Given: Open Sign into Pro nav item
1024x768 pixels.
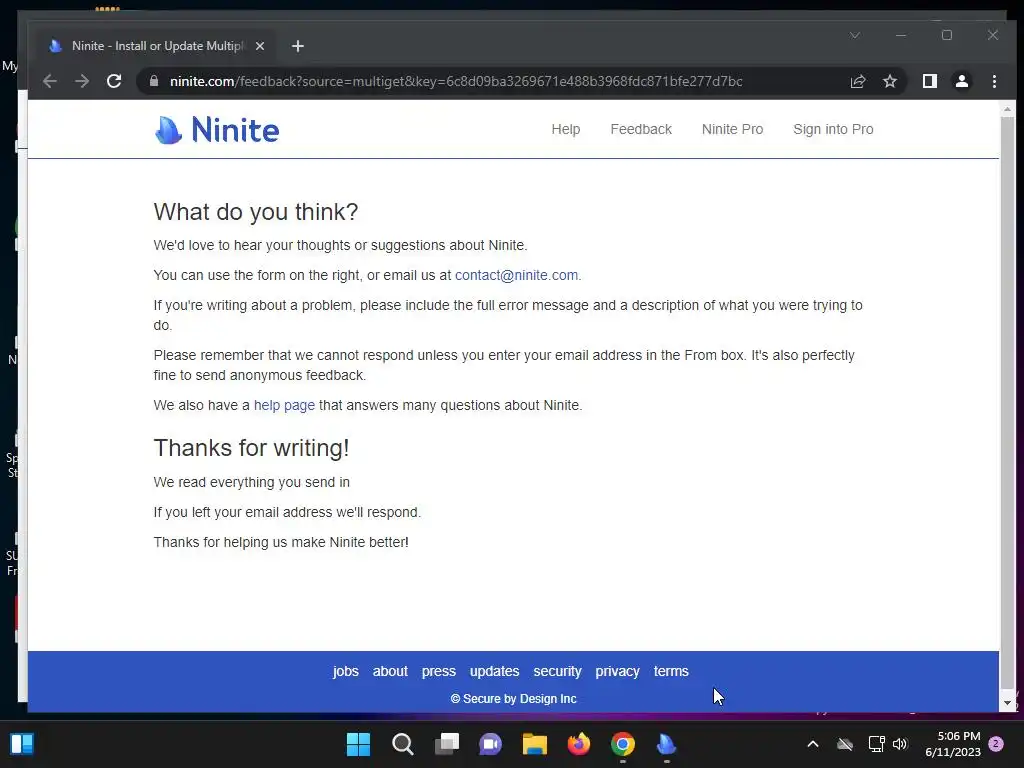Looking at the screenshot, I should click(x=833, y=129).
